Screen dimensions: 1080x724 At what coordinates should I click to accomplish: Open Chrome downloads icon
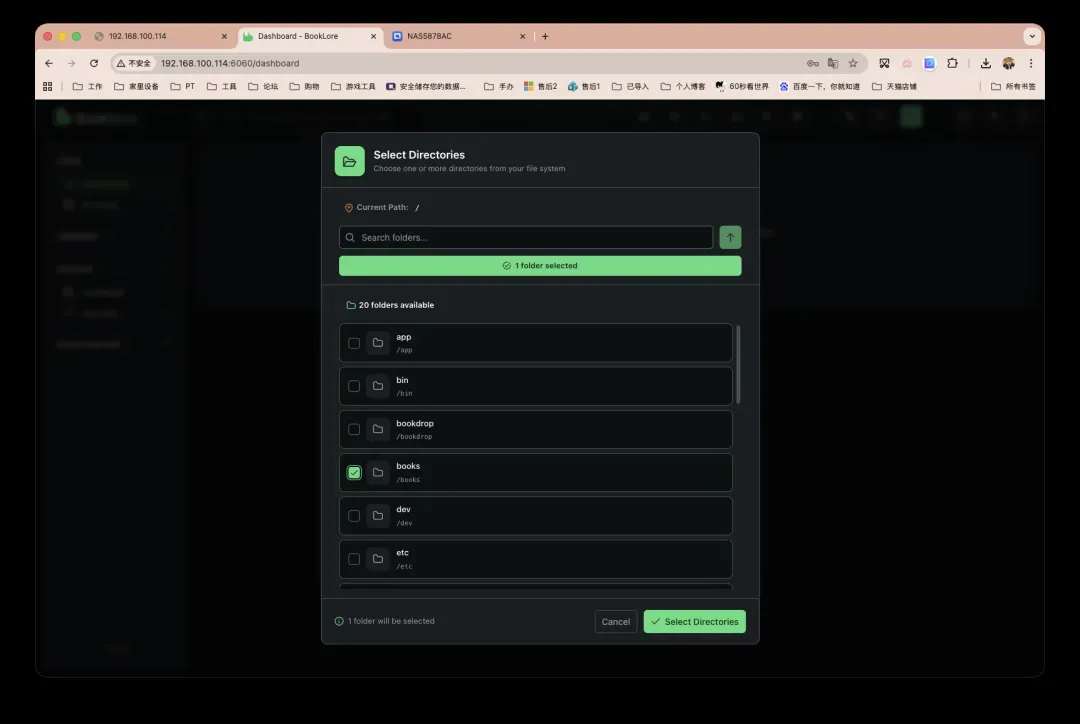(985, 63)
